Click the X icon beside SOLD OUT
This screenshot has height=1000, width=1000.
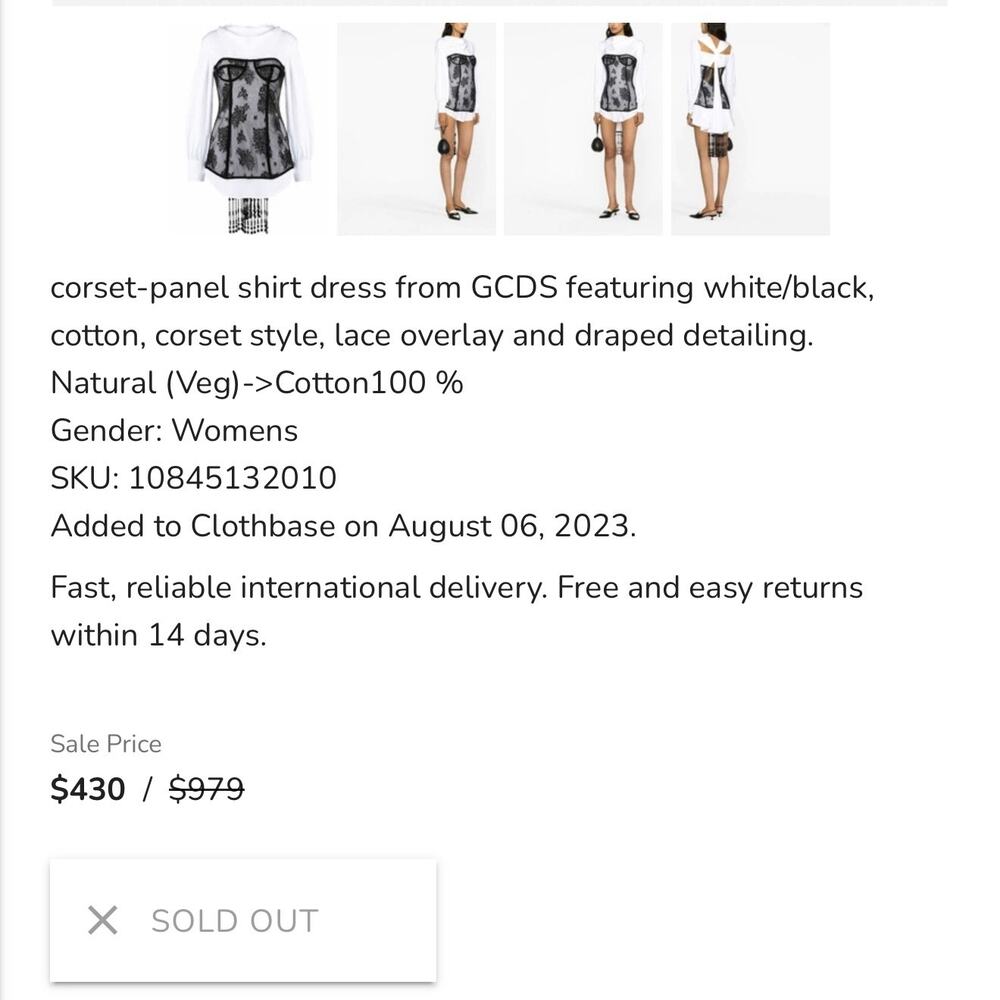click(103, 920)
